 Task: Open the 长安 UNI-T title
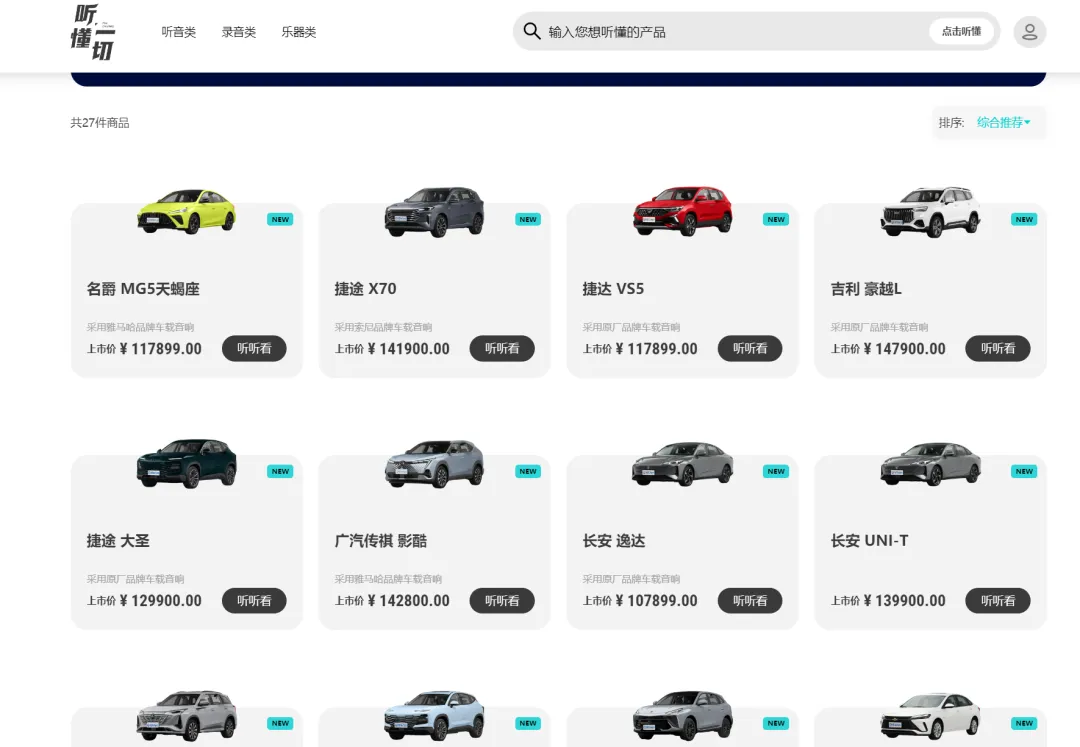click(x=869, y=541)
